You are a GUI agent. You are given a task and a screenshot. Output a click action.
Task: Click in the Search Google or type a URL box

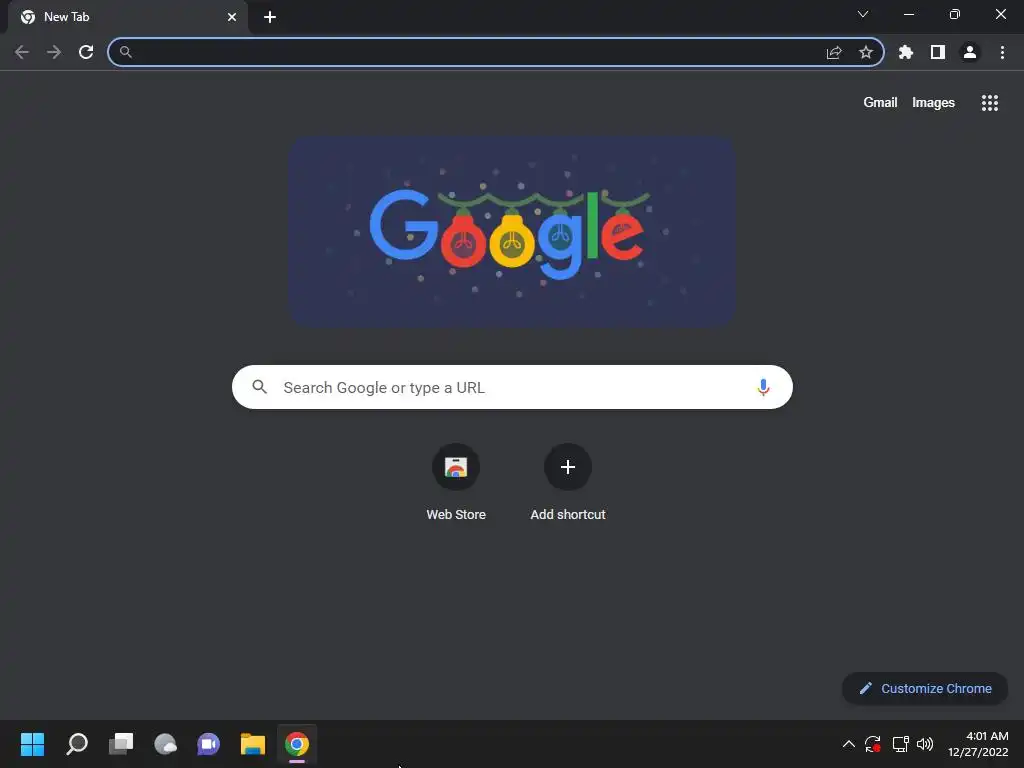(512, 387)
